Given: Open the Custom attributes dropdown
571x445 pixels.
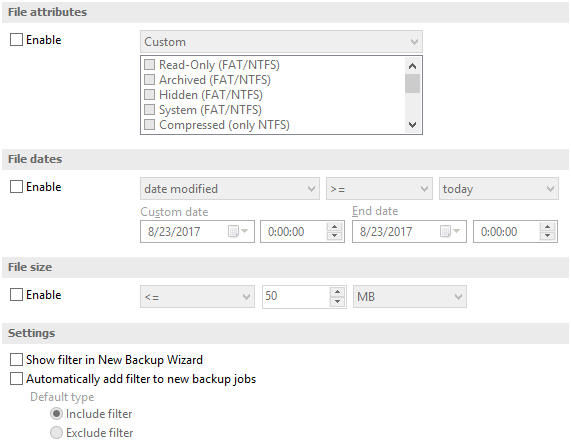Looking at the screenshot, I should pyautogui.click(x=281, y=42).
